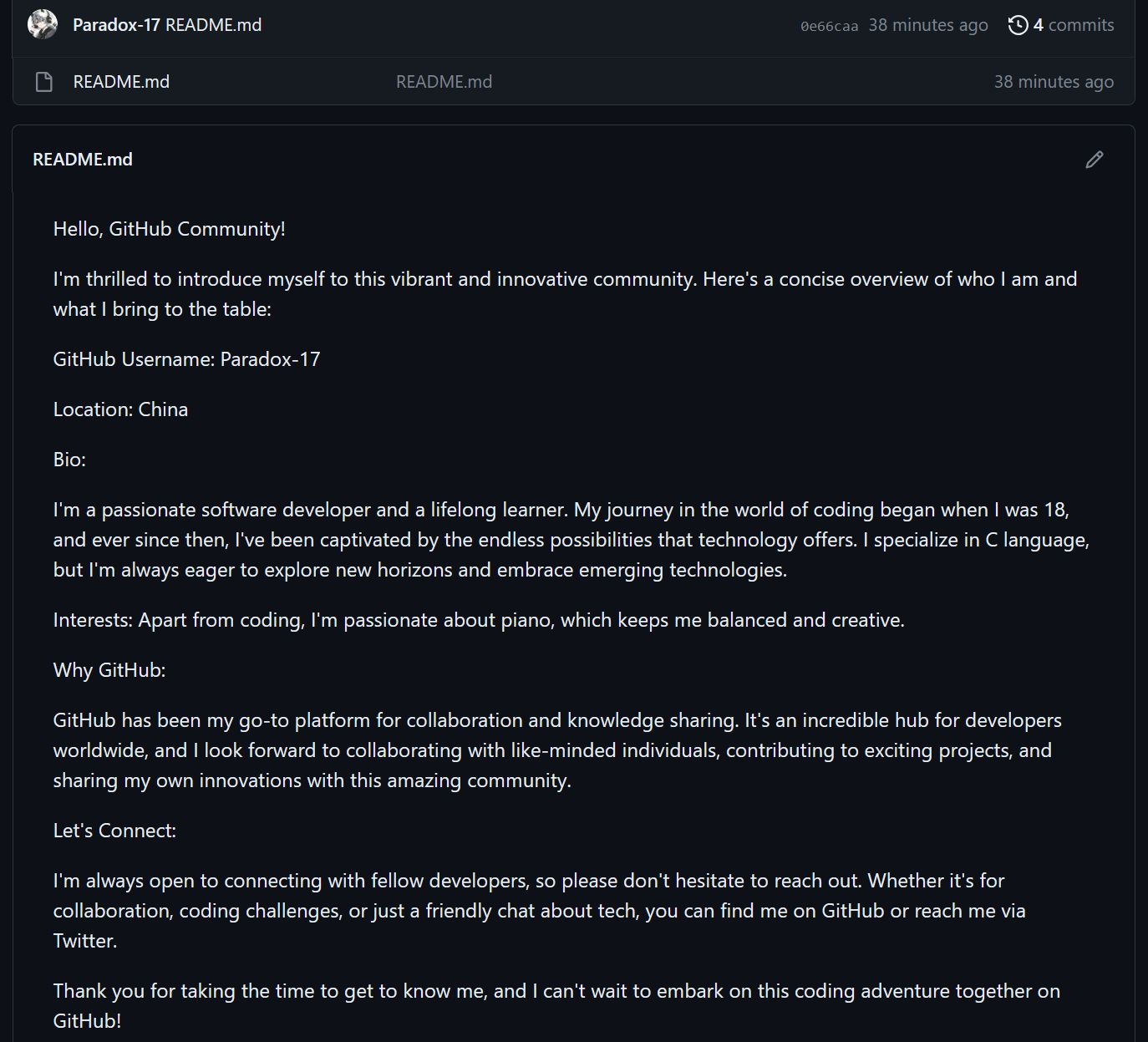The image size is (1148, 1042).
Task: Click the "GitHub Username: Paradox-17" line
Action: coord(186,359)
